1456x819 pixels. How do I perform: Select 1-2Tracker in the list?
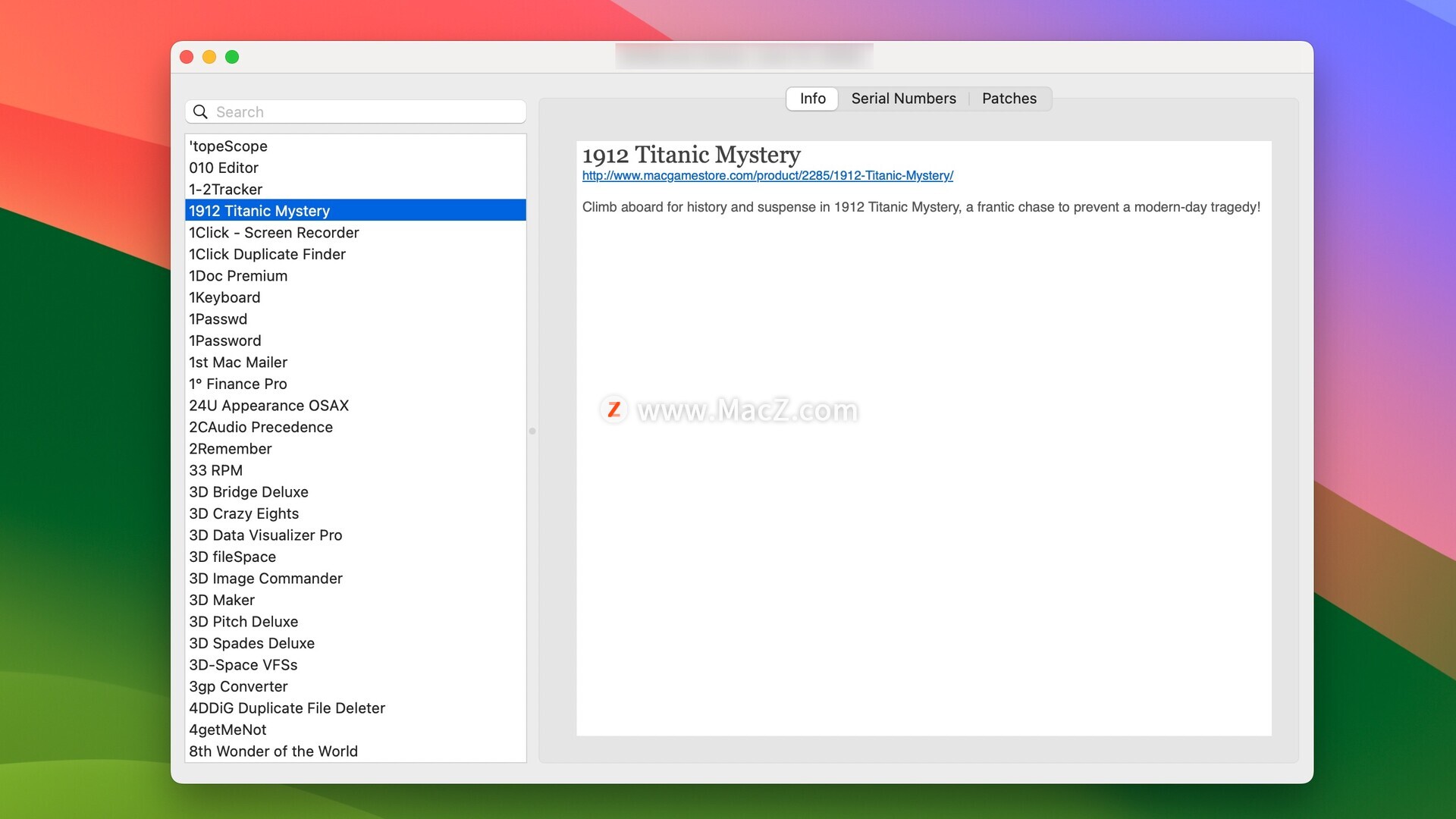(x=355, y=190)
